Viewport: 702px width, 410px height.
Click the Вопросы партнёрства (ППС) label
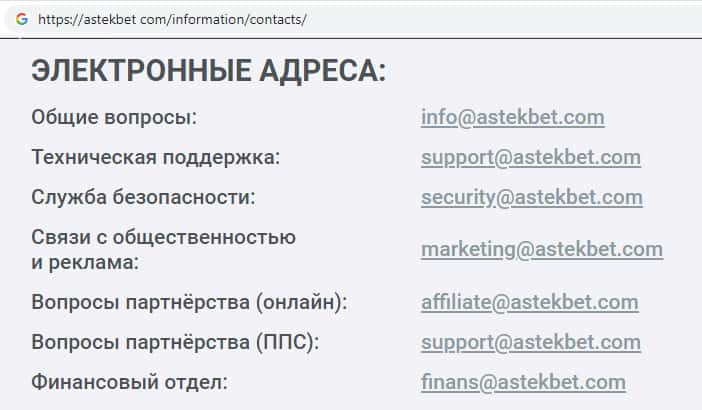point(175,342)
